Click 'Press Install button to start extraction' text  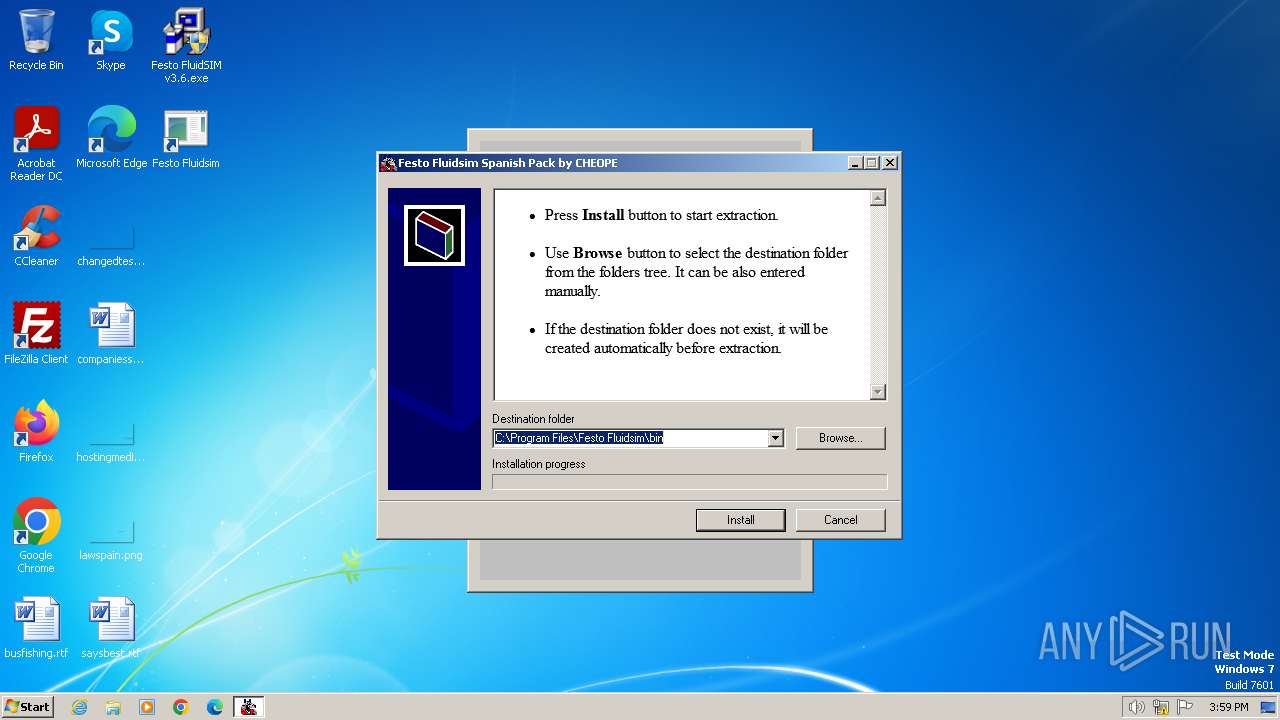click(661, 215)
